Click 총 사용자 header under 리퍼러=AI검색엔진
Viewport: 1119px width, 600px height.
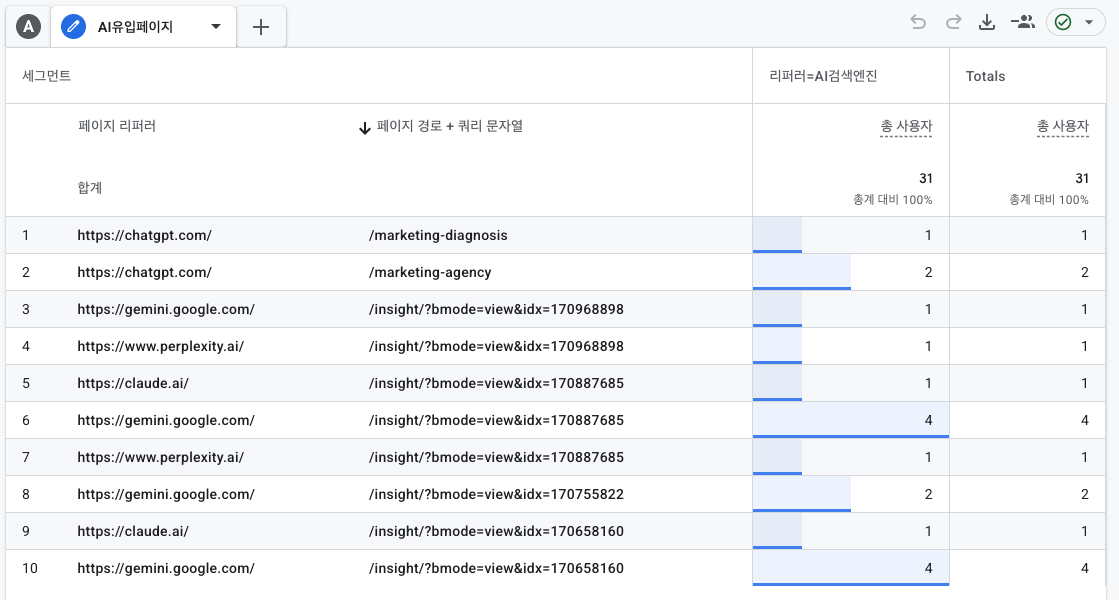point(906,126)
